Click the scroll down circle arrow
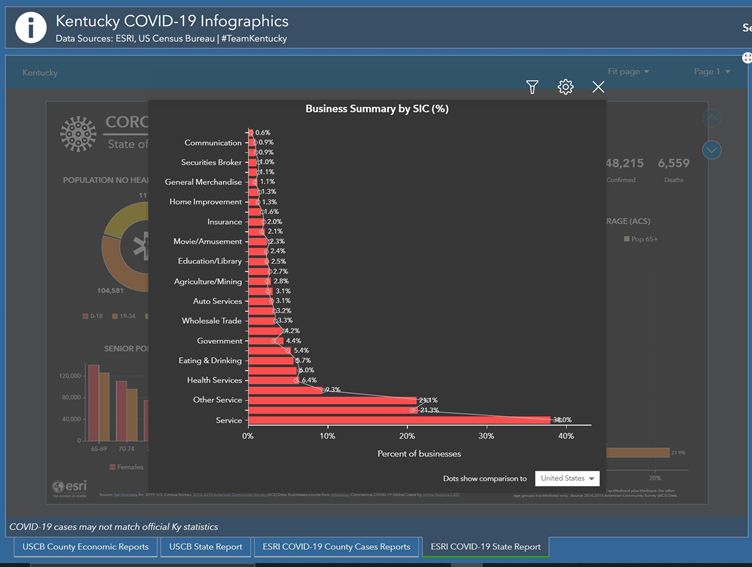 [x=712, y=150]
